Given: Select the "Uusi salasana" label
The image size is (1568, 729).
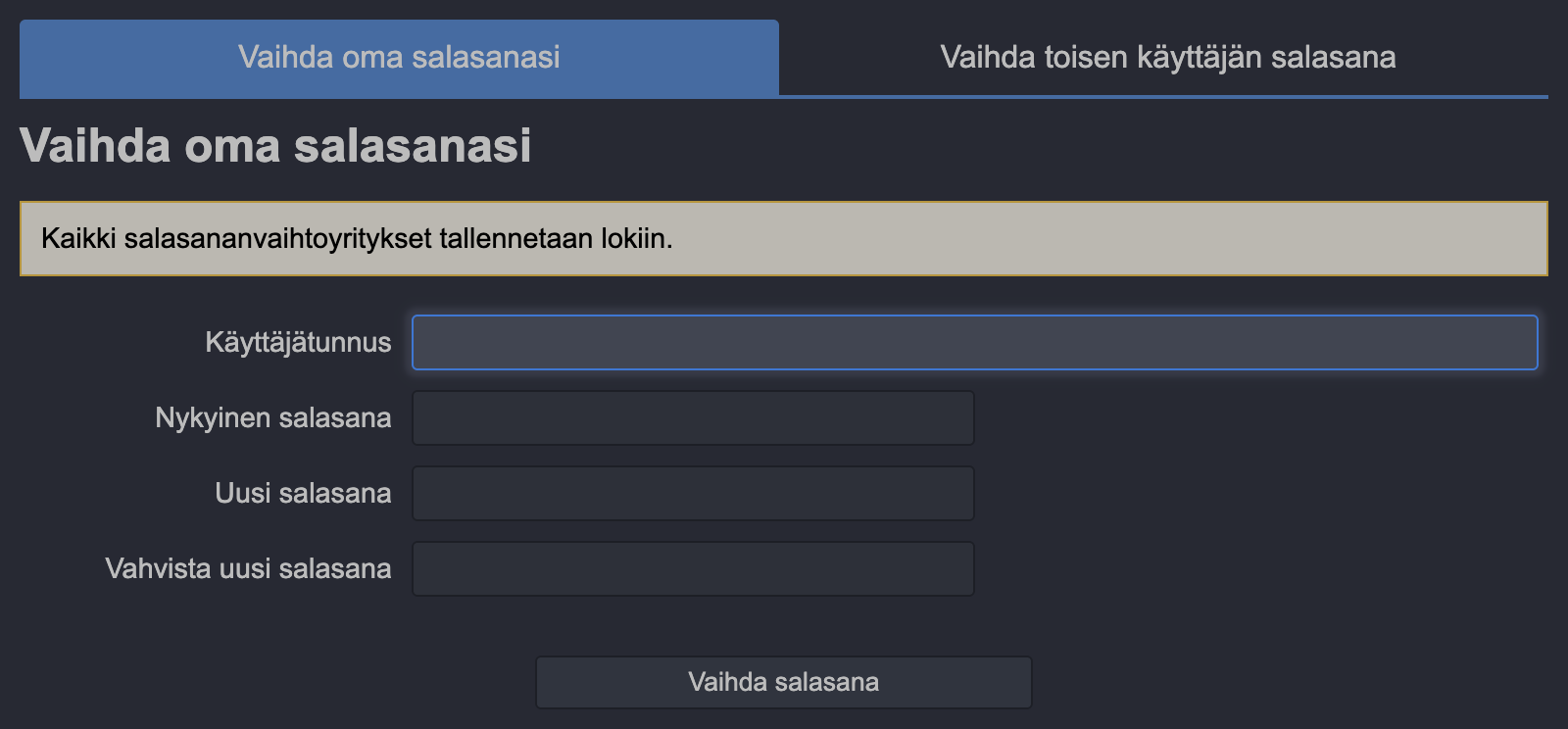Looking at the screenshot, I should coord(303,493).
